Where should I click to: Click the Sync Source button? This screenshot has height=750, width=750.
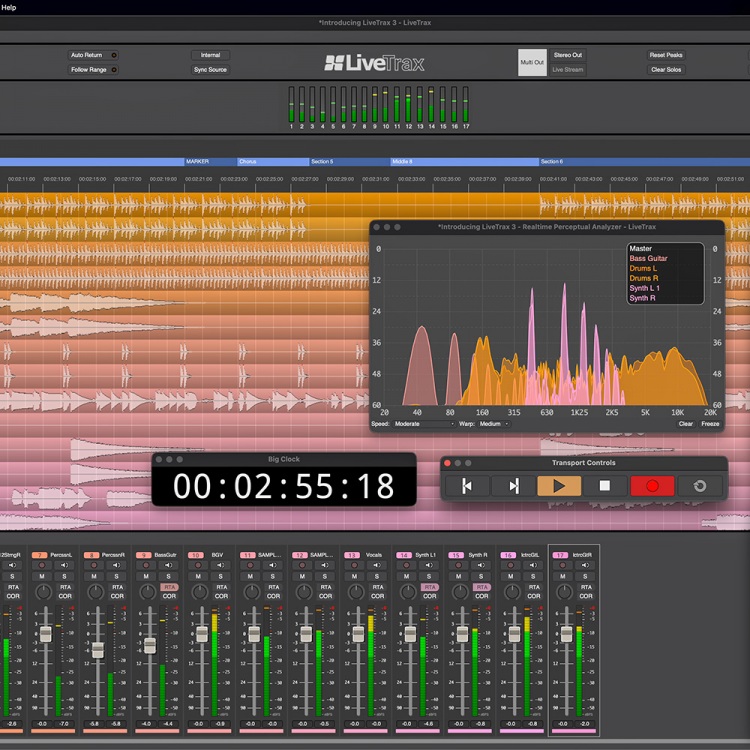210,69
